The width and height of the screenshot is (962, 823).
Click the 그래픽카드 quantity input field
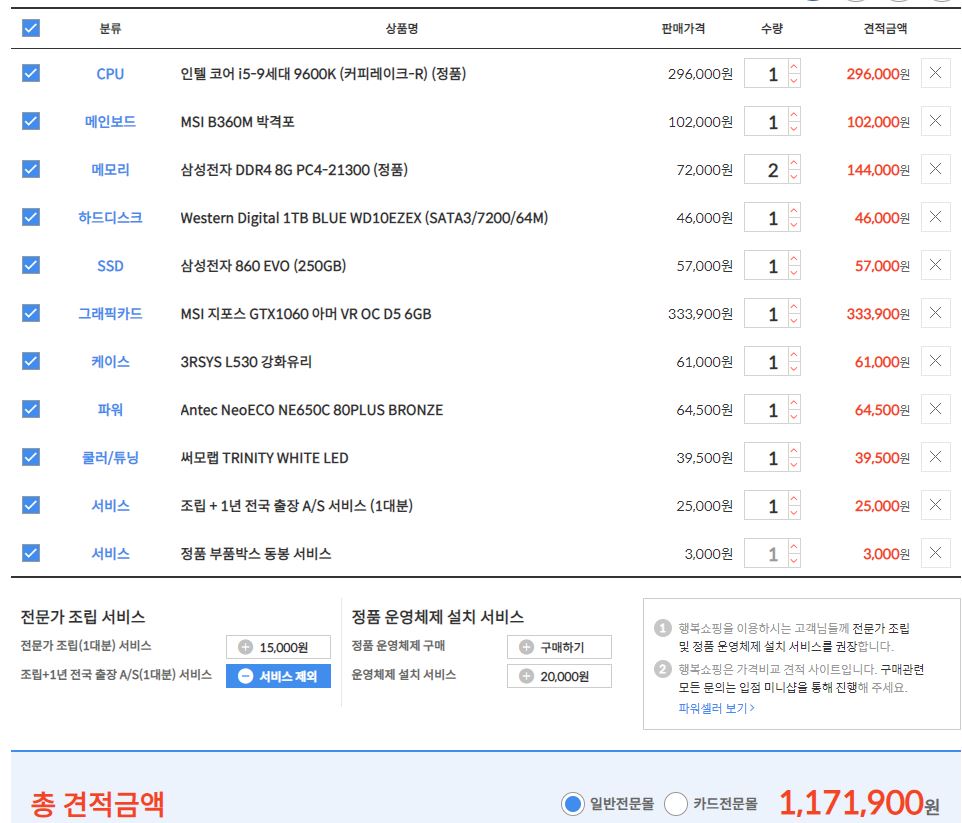tap(766, 314)
